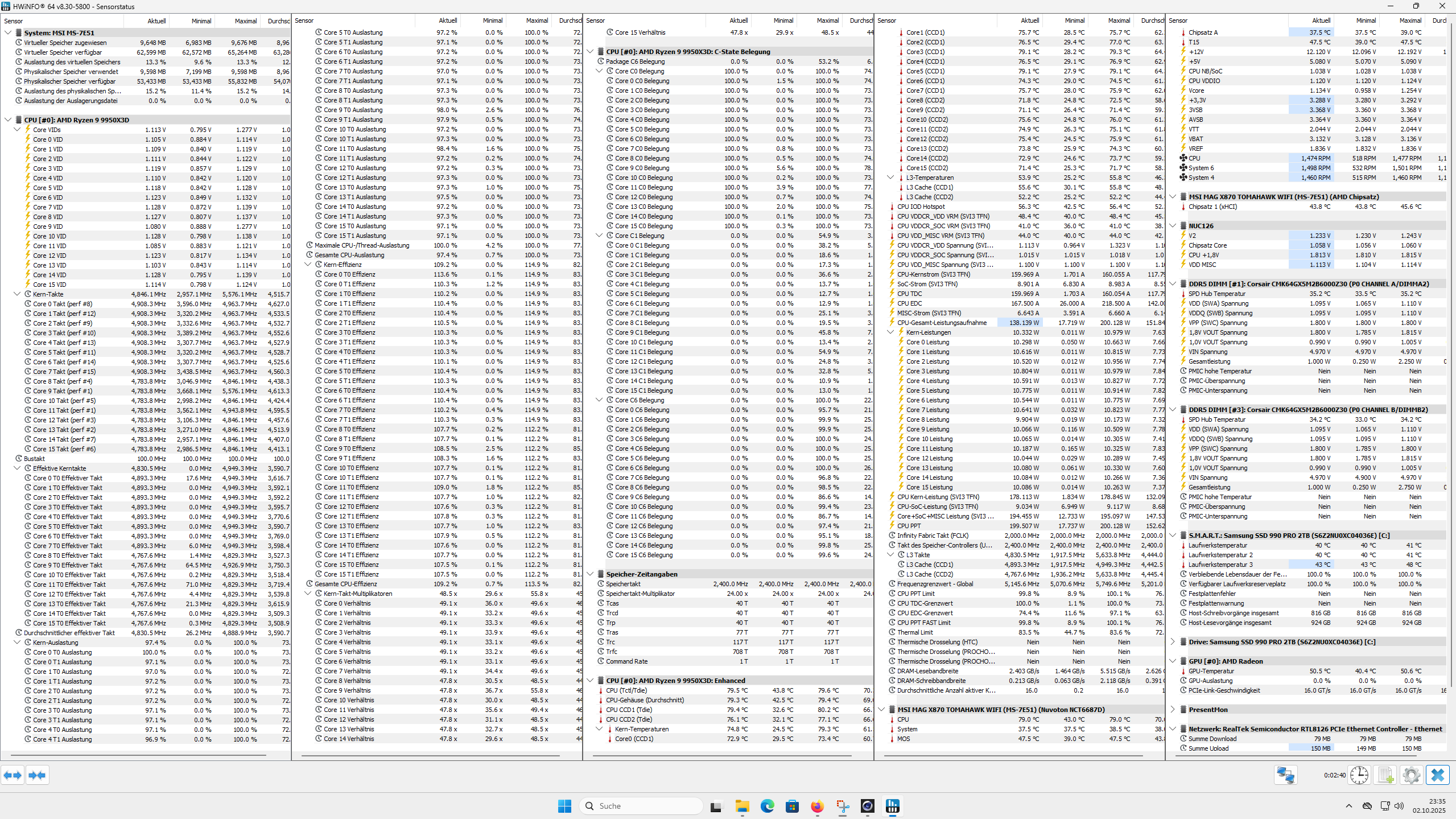The height and width of the screenshot is (819, 1456).
Task: Expand the DDR5 DIMM #1 Corsair section
Action: 1173,283
